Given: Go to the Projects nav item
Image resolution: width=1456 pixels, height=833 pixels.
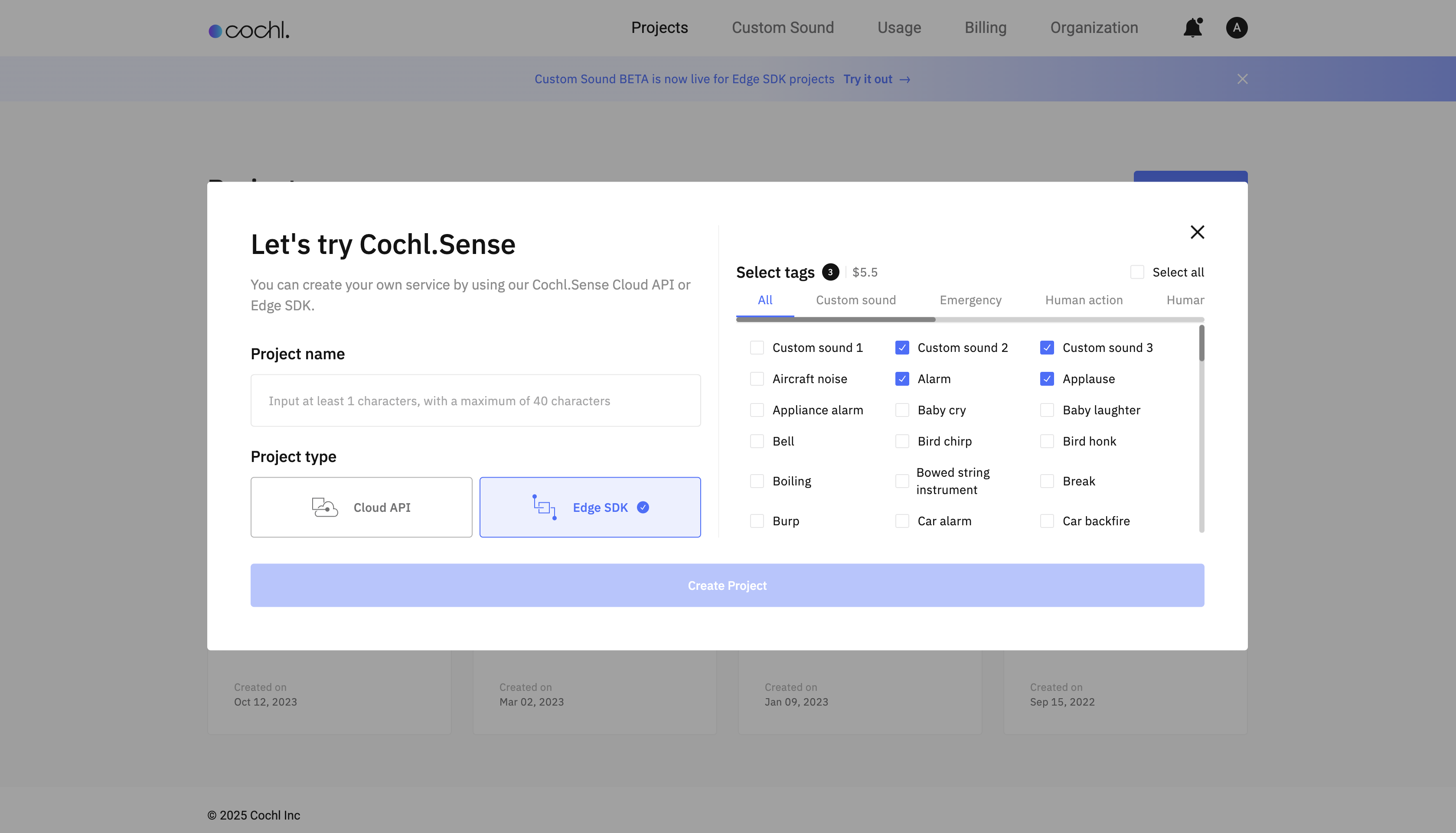Looking at the screenshot, I should pos(659,27).
